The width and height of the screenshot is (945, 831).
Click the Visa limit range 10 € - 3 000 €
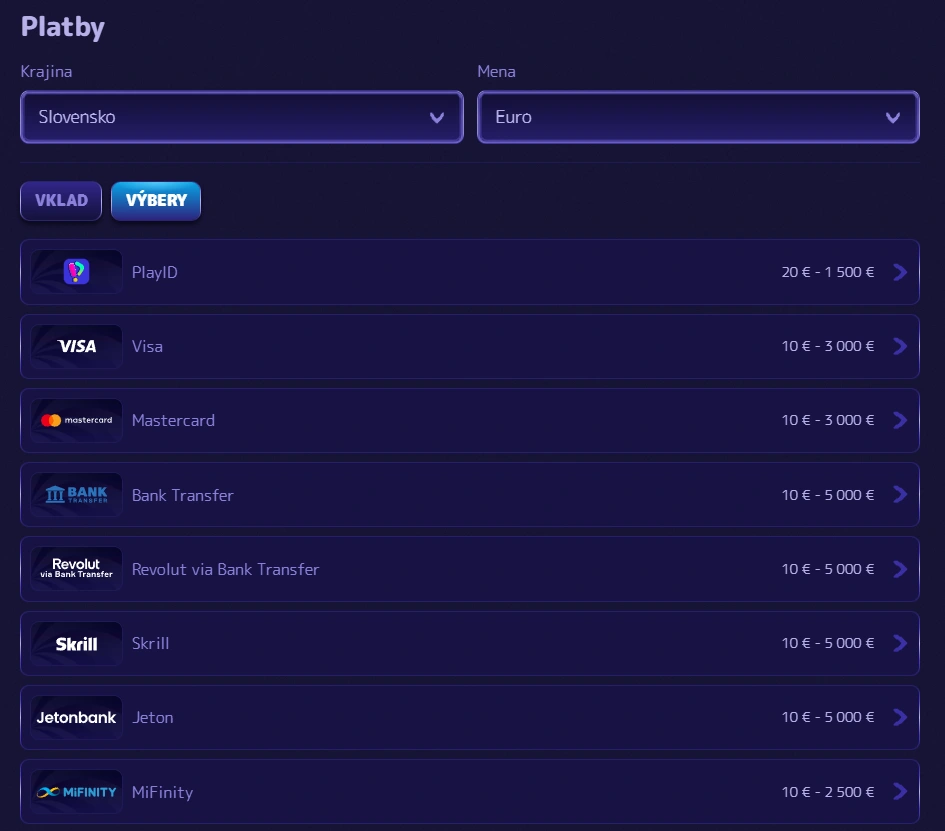(x=827, y=346)
